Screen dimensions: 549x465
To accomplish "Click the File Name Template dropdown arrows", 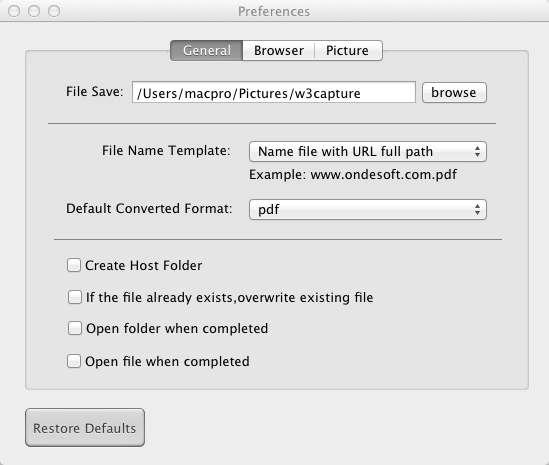I will (477, 152).
